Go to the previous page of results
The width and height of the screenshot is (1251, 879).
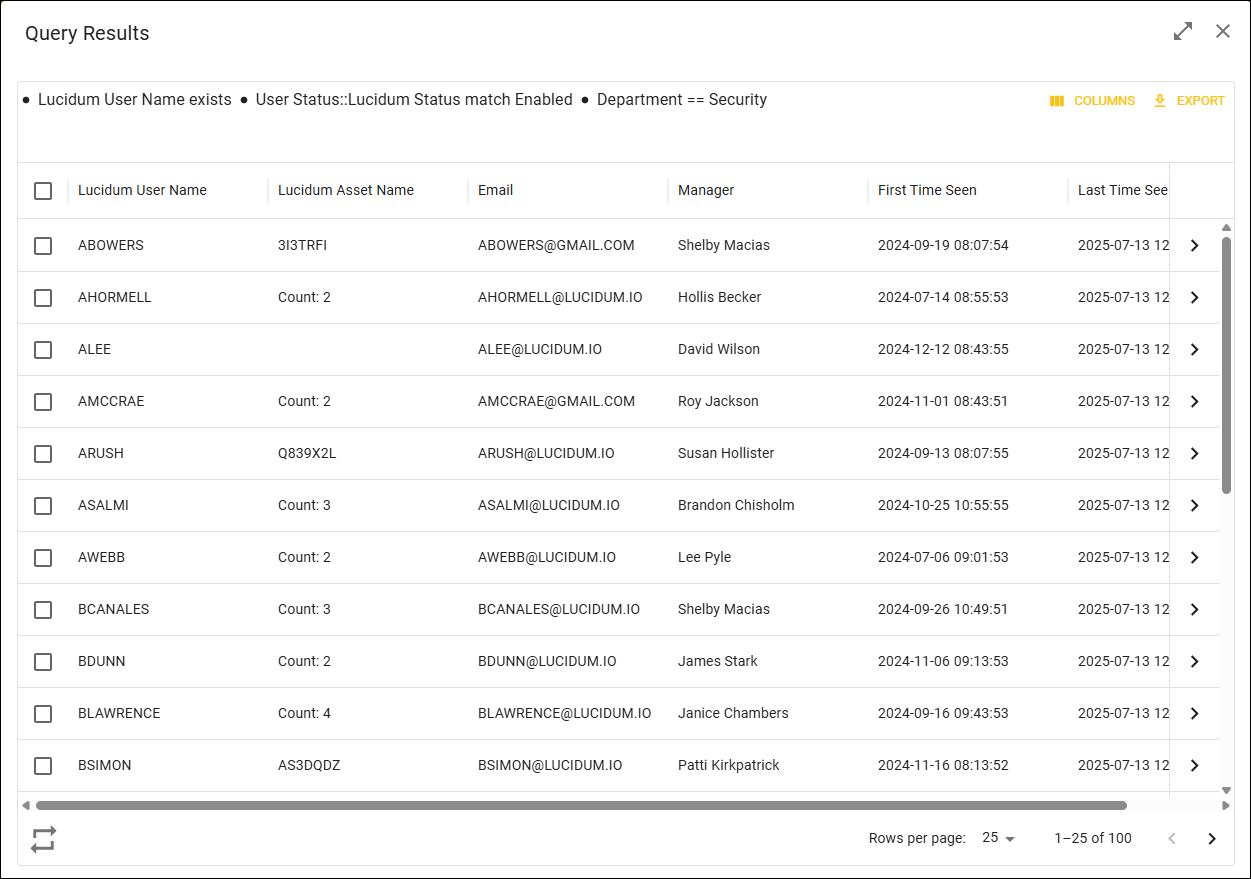point(1172,839)
